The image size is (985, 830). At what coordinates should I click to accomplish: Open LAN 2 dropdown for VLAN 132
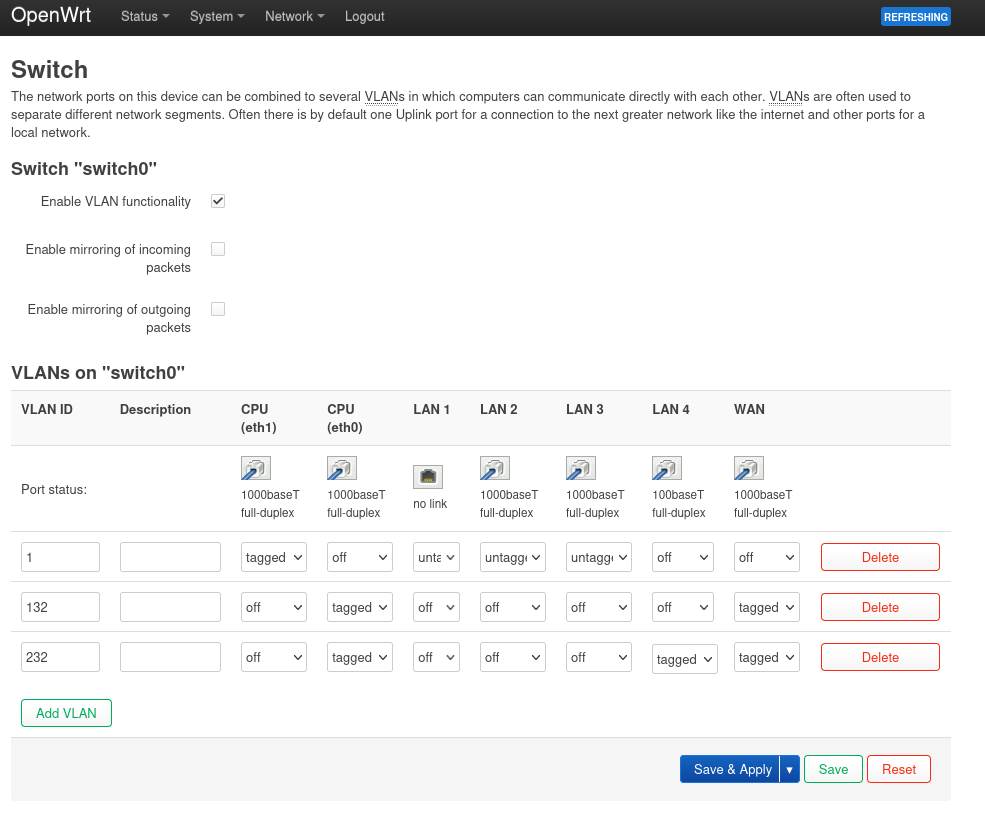[x=513, y=608]
